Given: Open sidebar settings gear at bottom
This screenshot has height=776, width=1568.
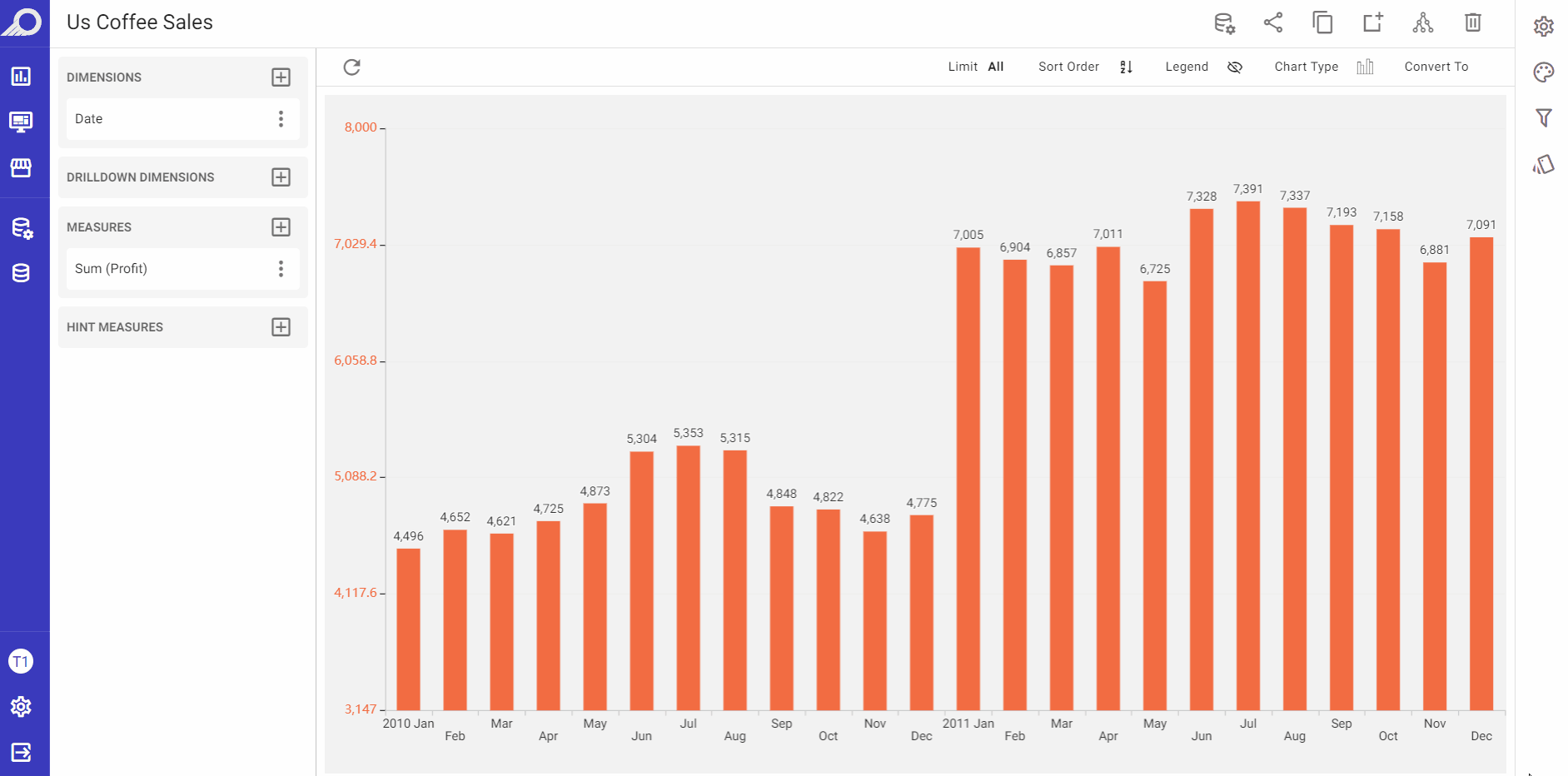Looking at the screenshot, I should 21,707.
